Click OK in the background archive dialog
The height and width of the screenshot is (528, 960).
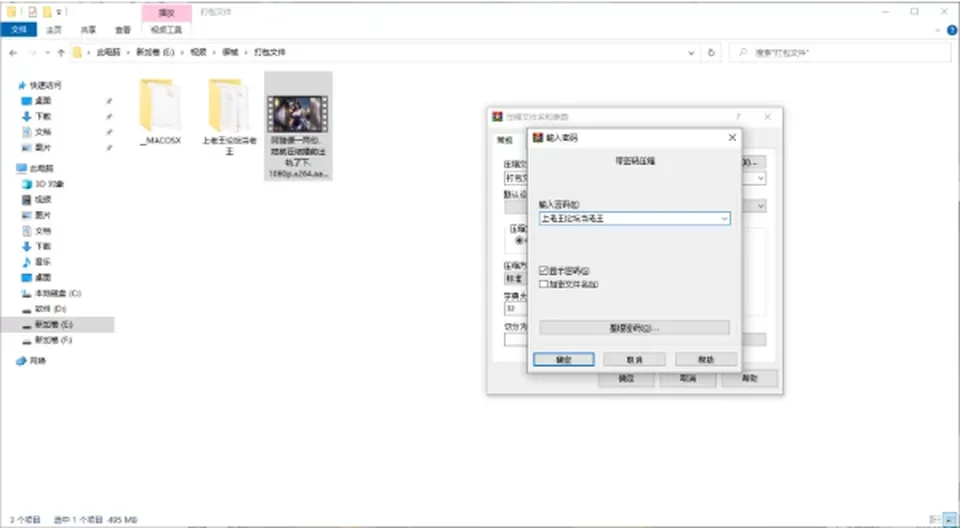626,379
